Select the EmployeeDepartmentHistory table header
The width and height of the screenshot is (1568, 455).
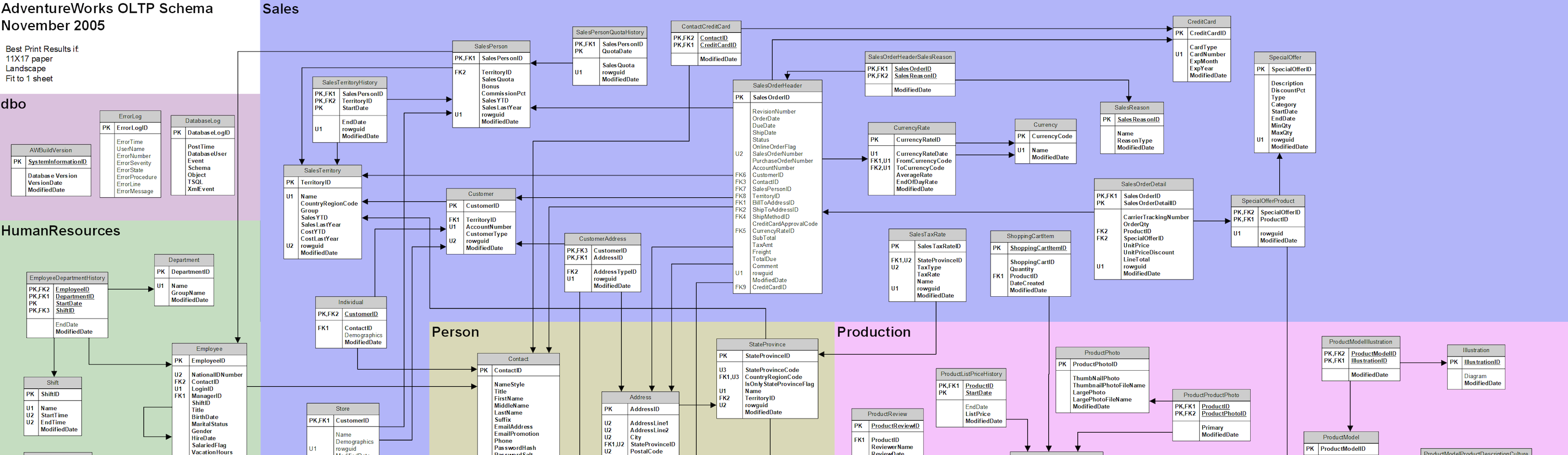click(x=67, y=278)
